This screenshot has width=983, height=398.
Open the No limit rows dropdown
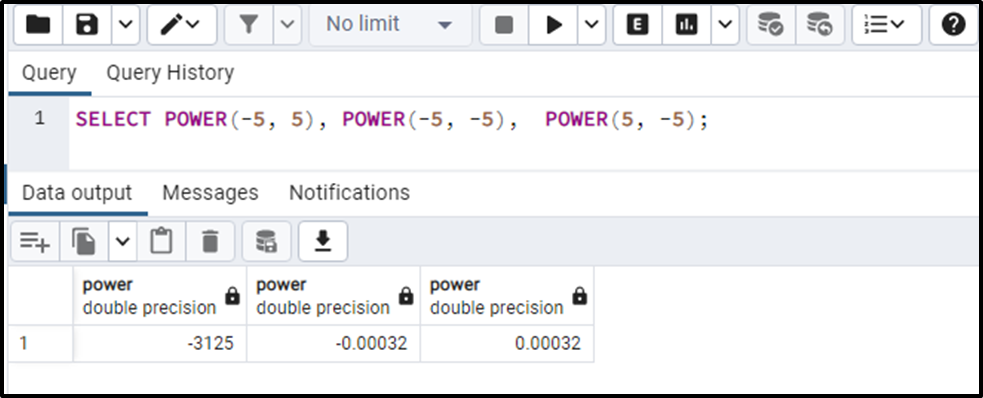(x=390, y=25)
